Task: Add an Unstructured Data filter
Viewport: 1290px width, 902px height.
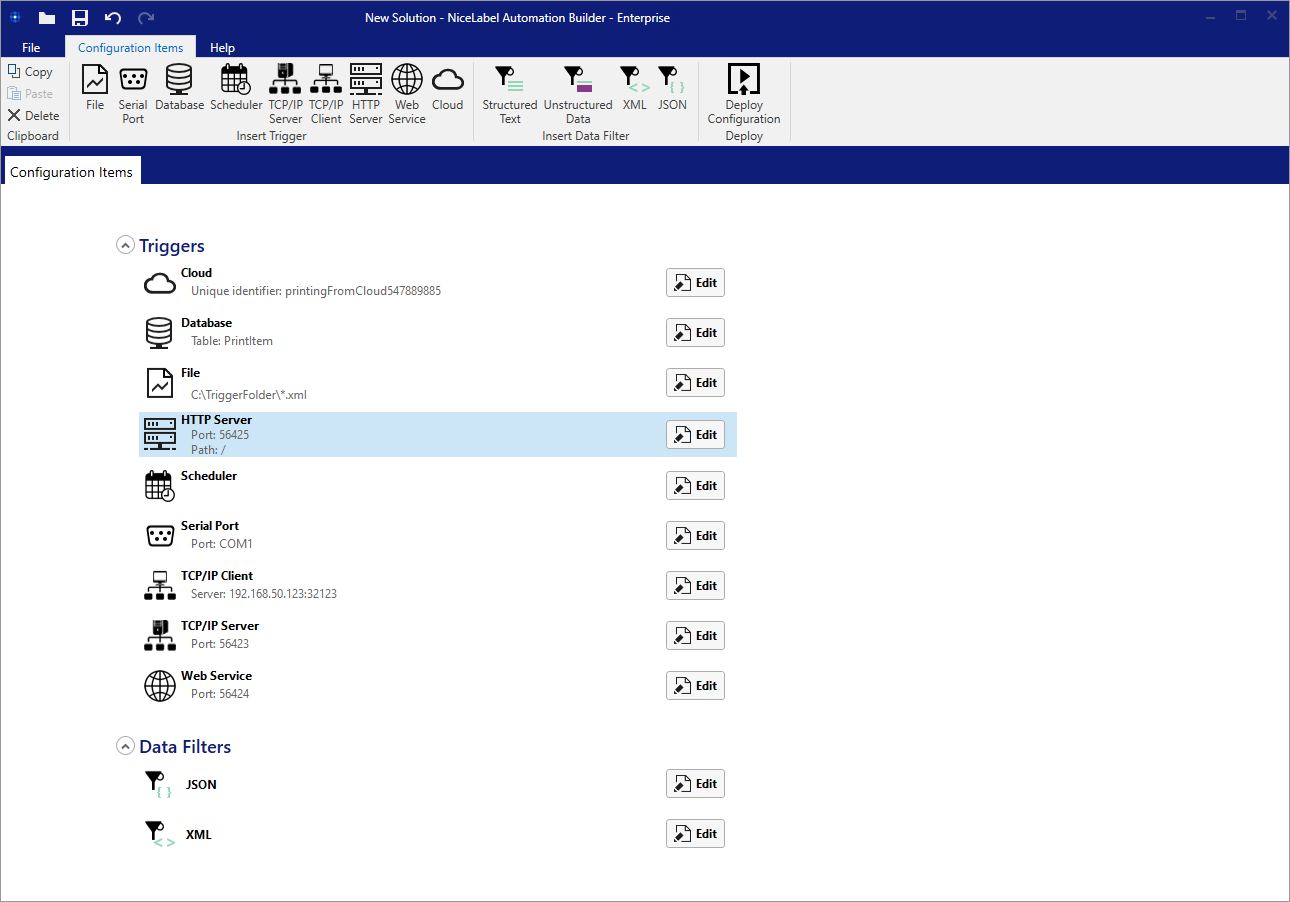Action: click(578, 94)
